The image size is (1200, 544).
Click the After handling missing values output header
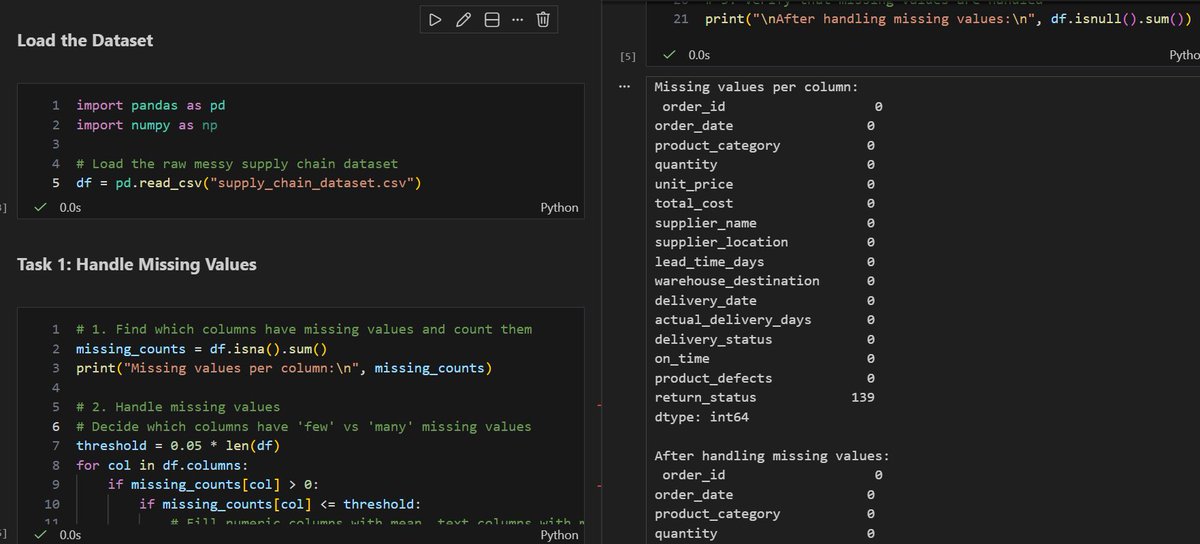coord(771,456)
